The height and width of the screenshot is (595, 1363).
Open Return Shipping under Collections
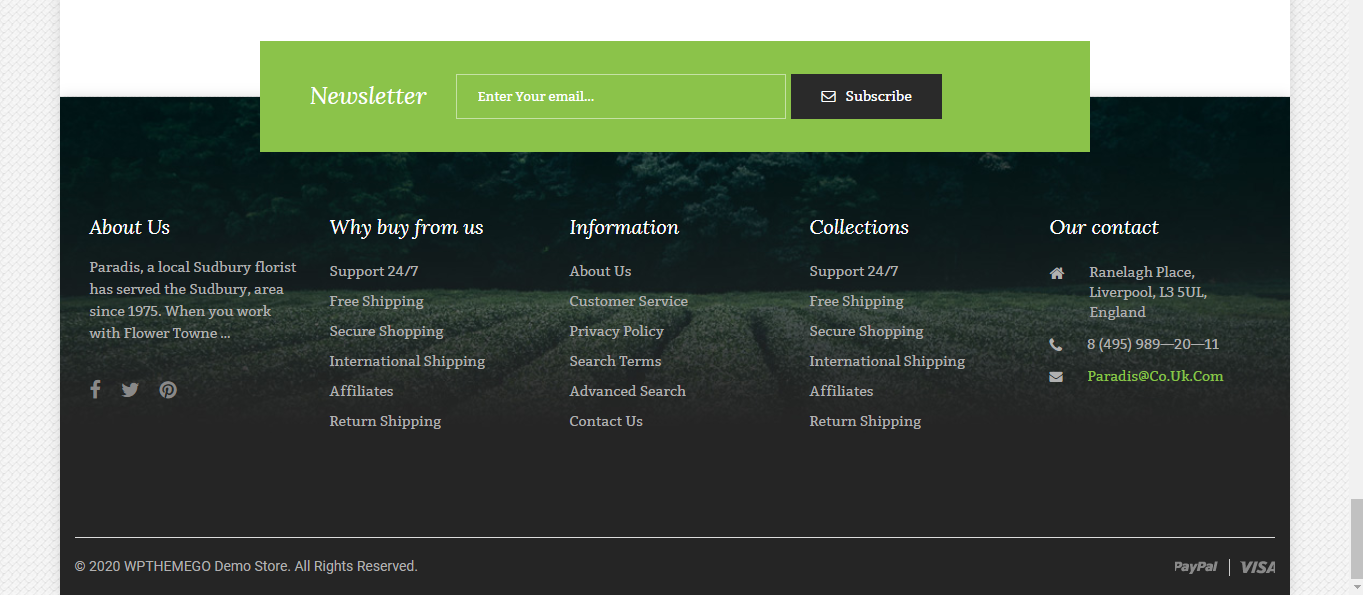click(x=865, y=421)
